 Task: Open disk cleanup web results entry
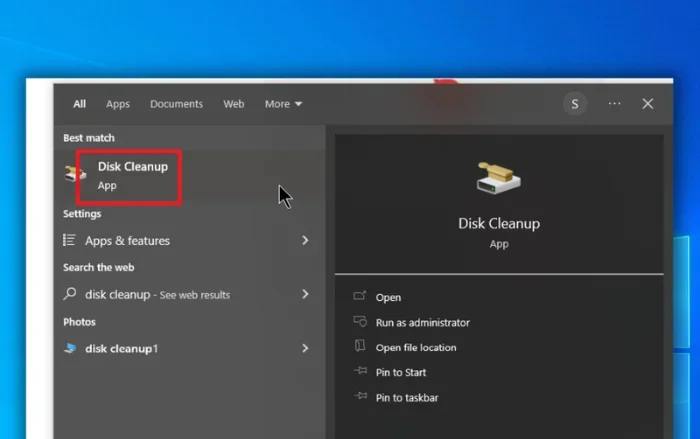190,294
